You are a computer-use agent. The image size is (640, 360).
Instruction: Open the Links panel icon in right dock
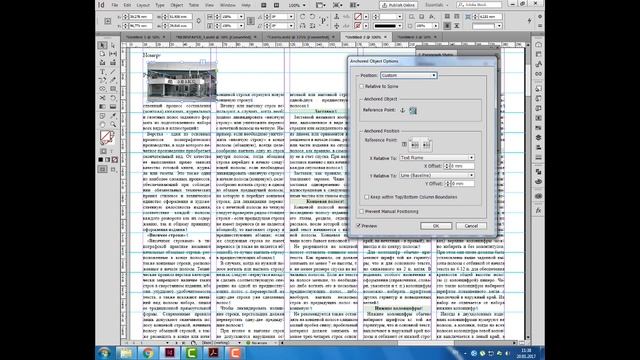(538, 74)
